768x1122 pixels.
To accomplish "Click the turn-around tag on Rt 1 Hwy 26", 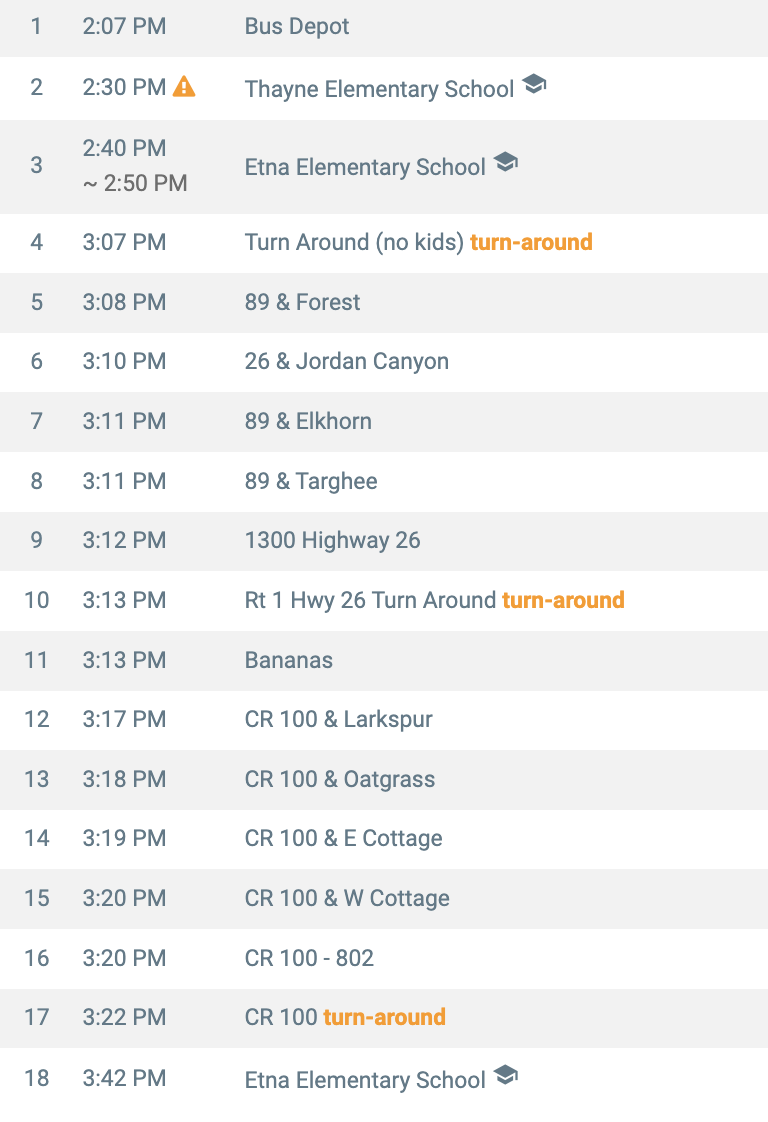I will point(563,600).
